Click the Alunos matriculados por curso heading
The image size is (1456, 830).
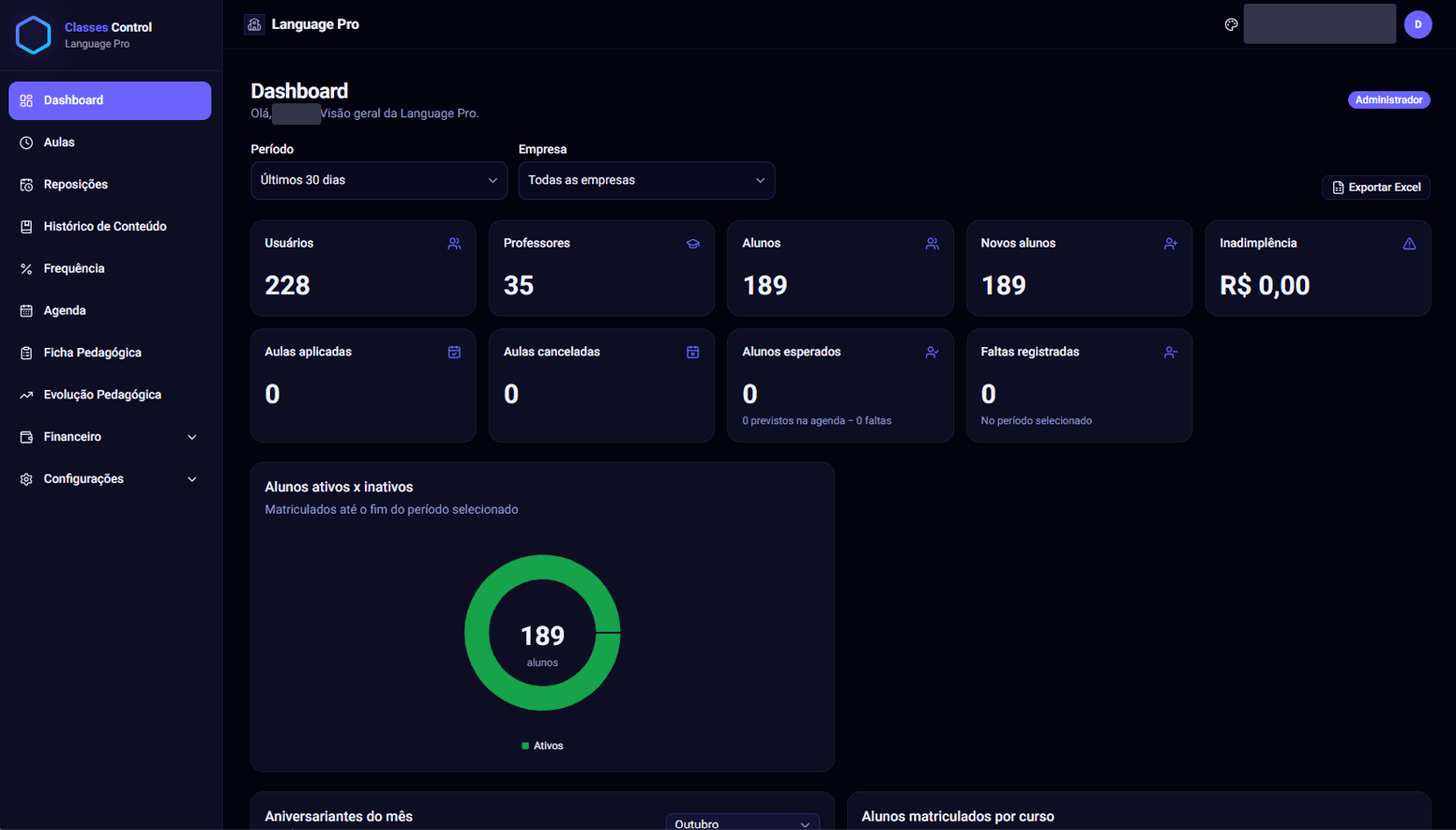coord(958,816)
